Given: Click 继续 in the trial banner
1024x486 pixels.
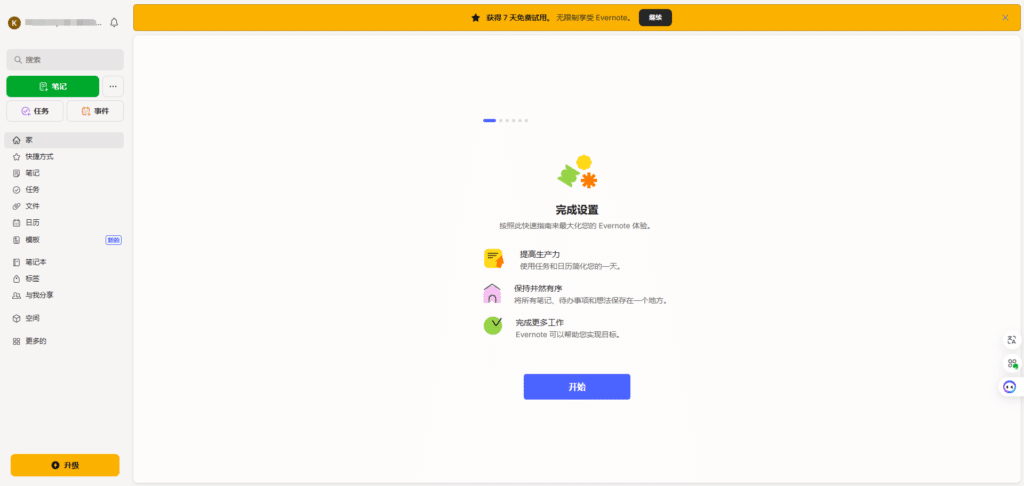Looking at the screenshot, I should pos(655,17).
